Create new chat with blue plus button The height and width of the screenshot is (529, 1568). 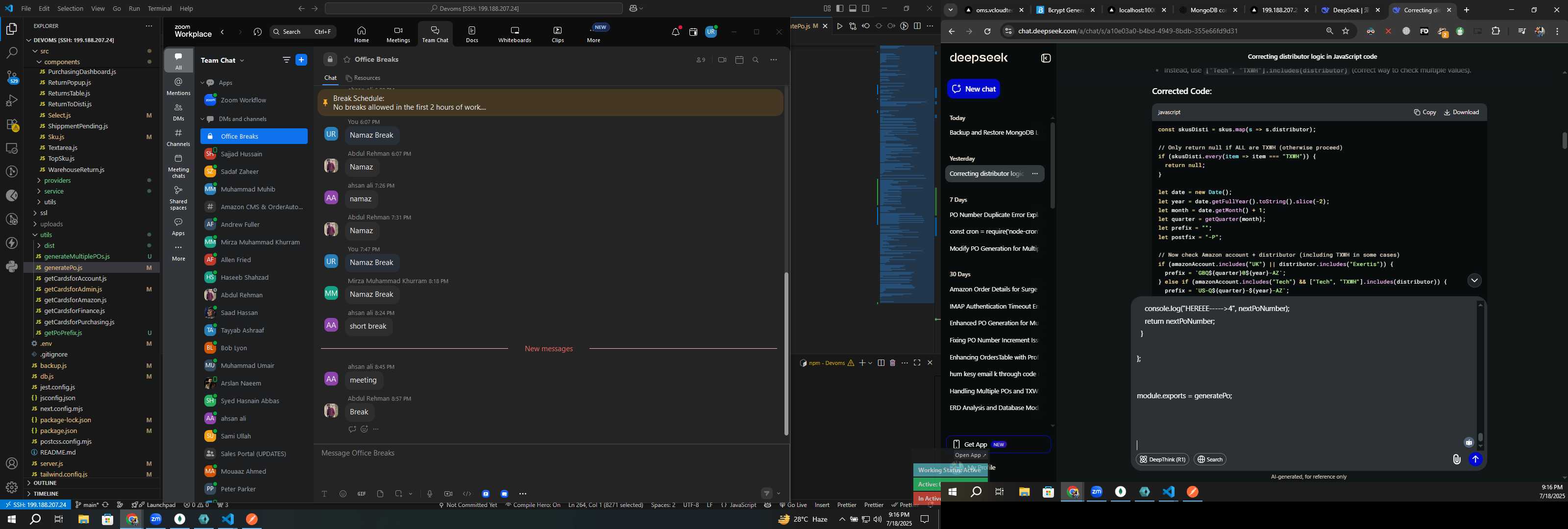(x=301, y=60)
